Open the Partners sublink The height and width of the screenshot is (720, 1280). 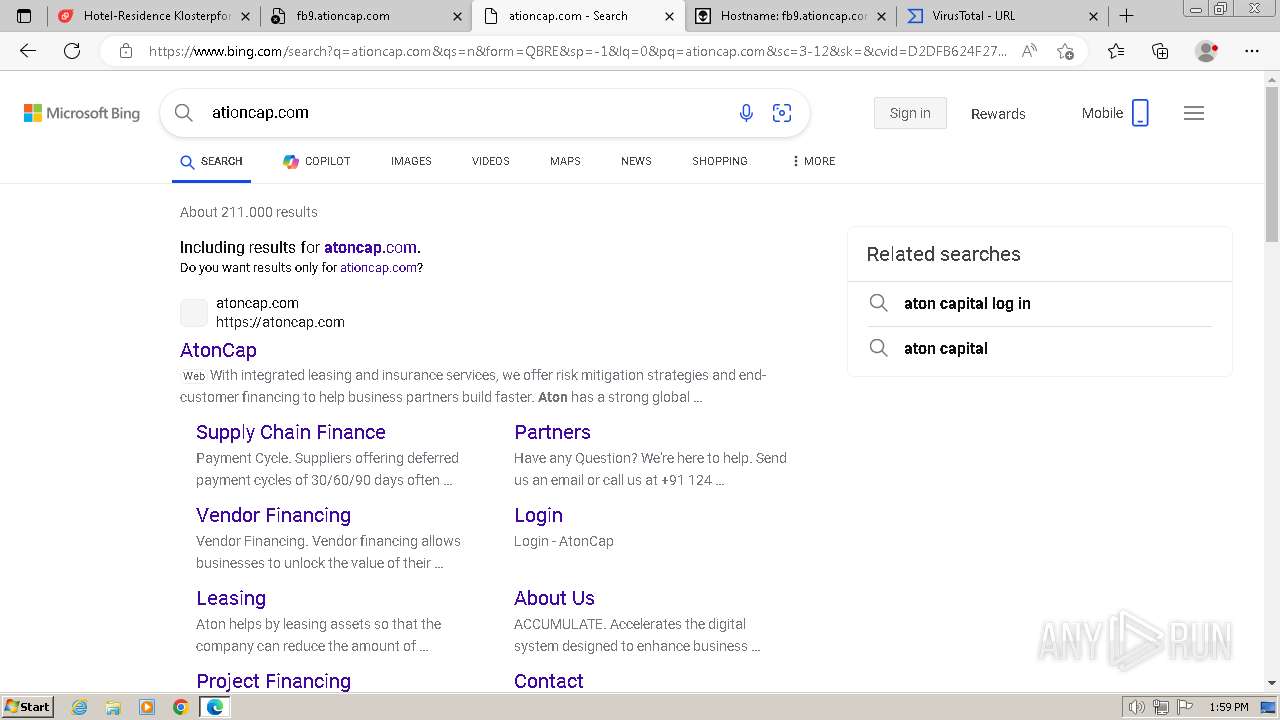tap(552, 432)
